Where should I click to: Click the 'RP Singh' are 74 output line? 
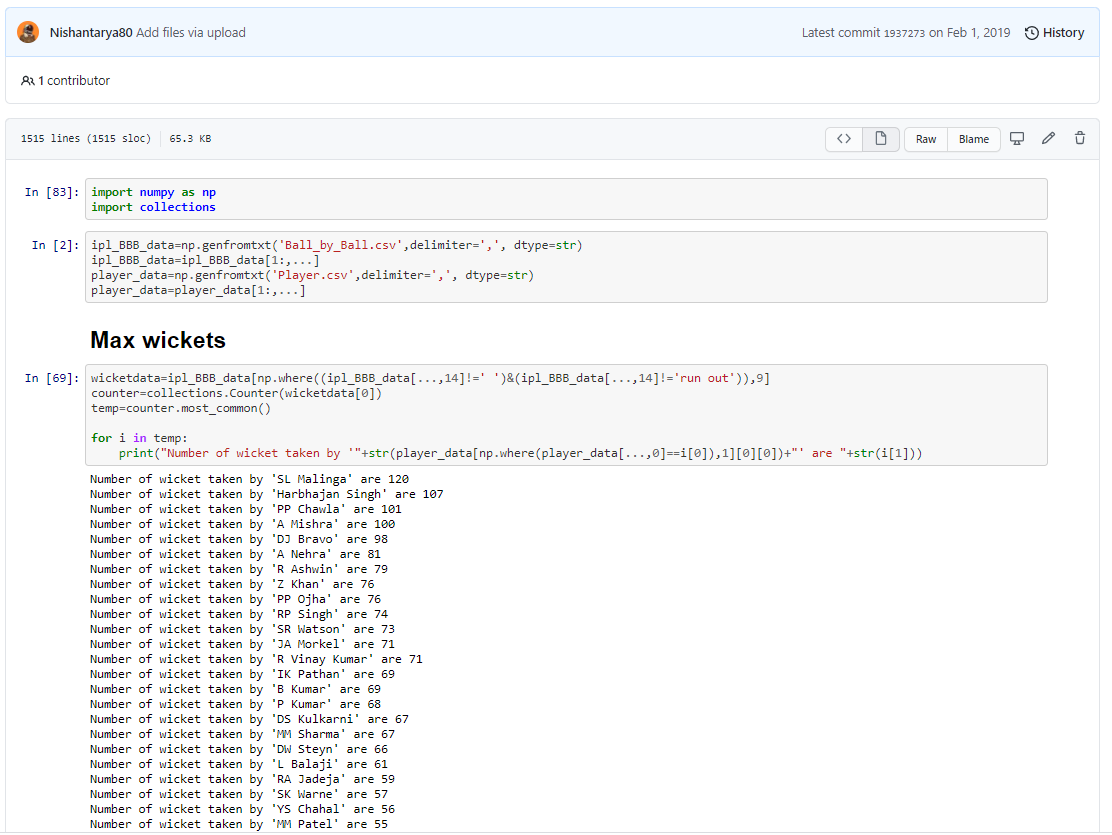[x=239, y=614]
